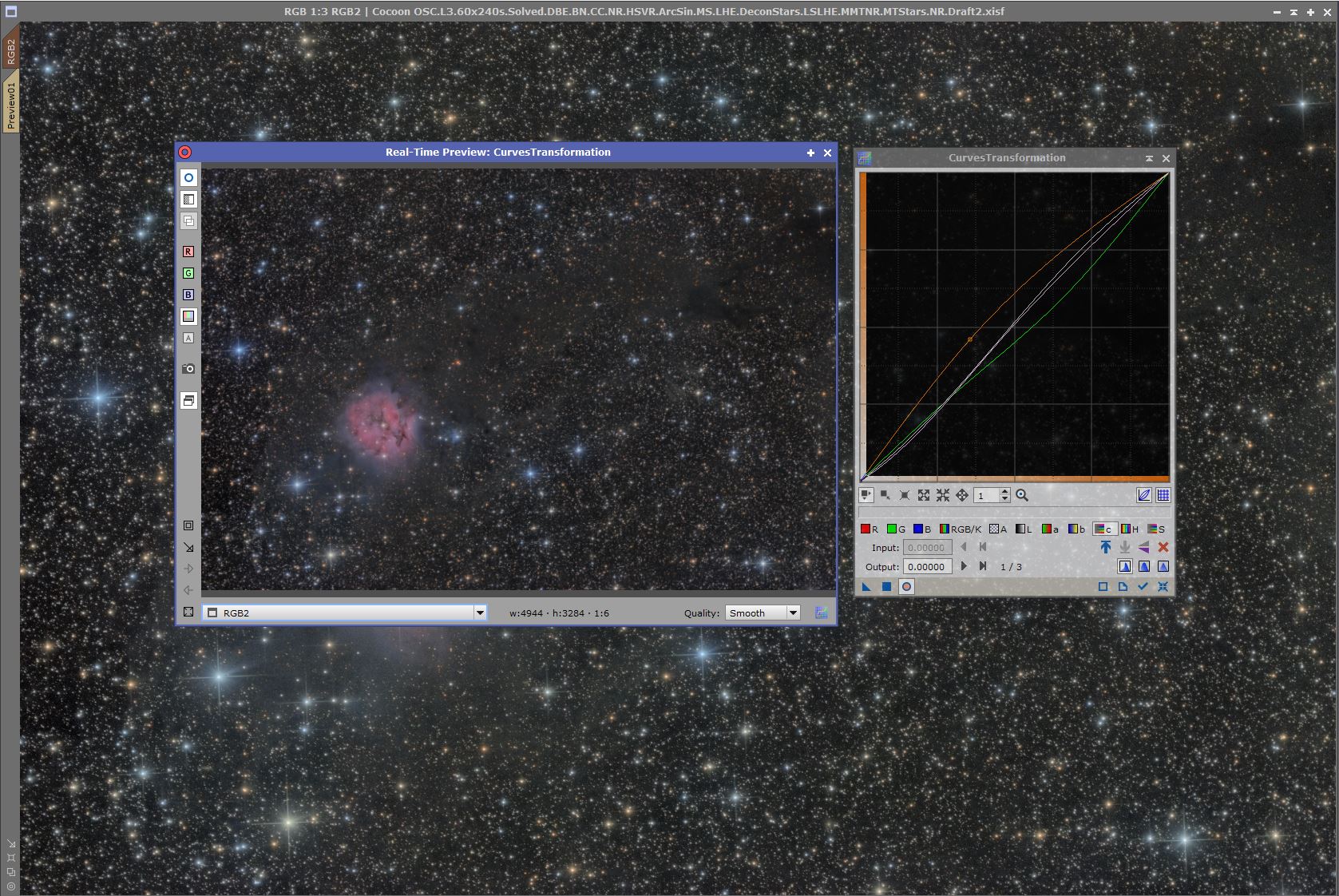Switch to the Preview01 side tab
The height and width of the screenshot is (896, 1339).
[x=10, y=105]
